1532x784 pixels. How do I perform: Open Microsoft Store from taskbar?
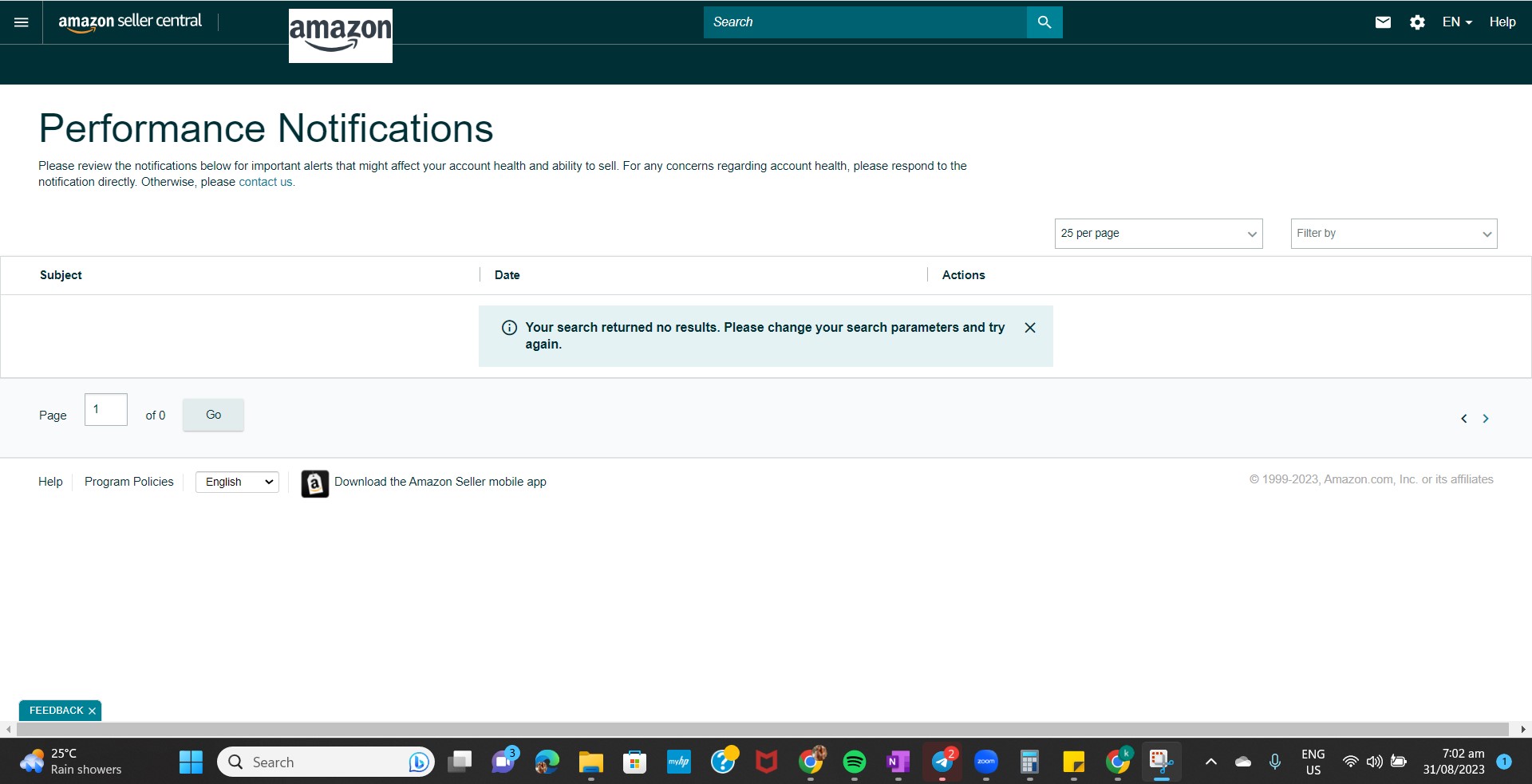(x=635, y=762)
